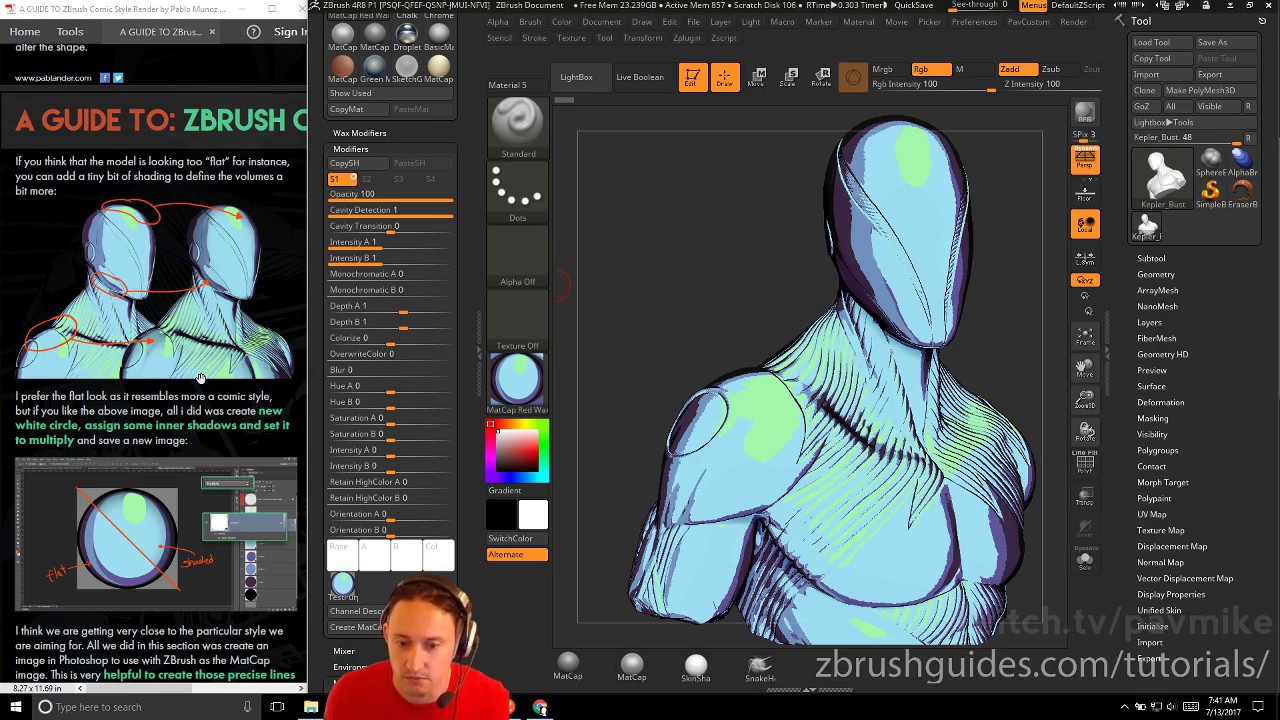
Task: Click the Live Boolean button
Action: tap(640, 77)
